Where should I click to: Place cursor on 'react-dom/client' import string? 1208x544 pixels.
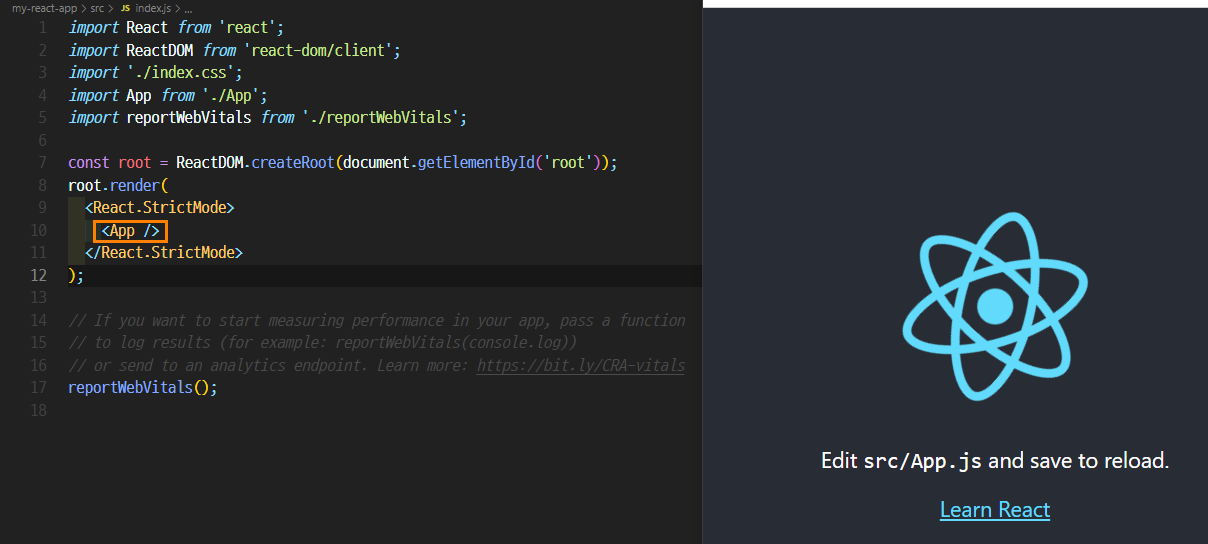pos(321,50)
